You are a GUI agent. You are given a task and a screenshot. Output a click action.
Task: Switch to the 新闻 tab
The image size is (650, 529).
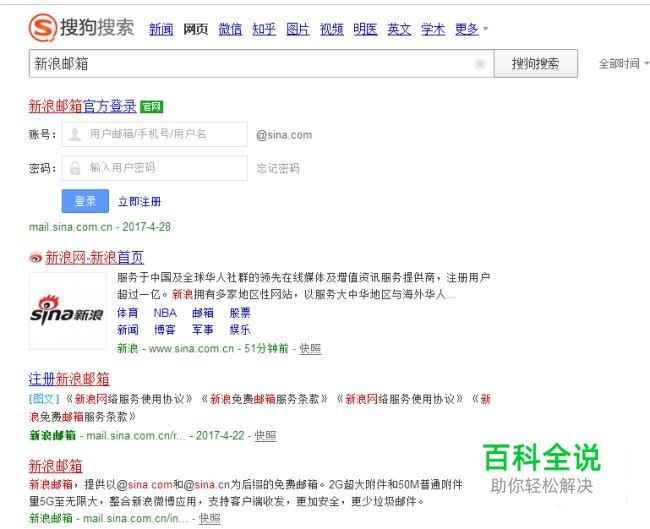(x=161, y=29)
